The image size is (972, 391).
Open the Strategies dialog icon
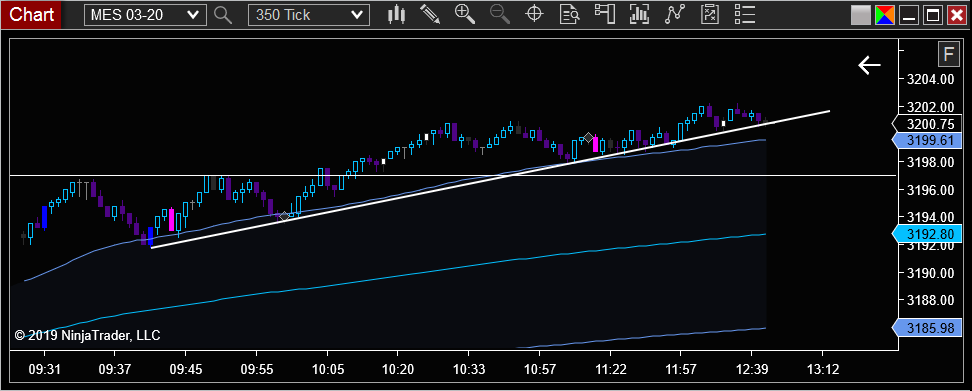coord(710,15)
